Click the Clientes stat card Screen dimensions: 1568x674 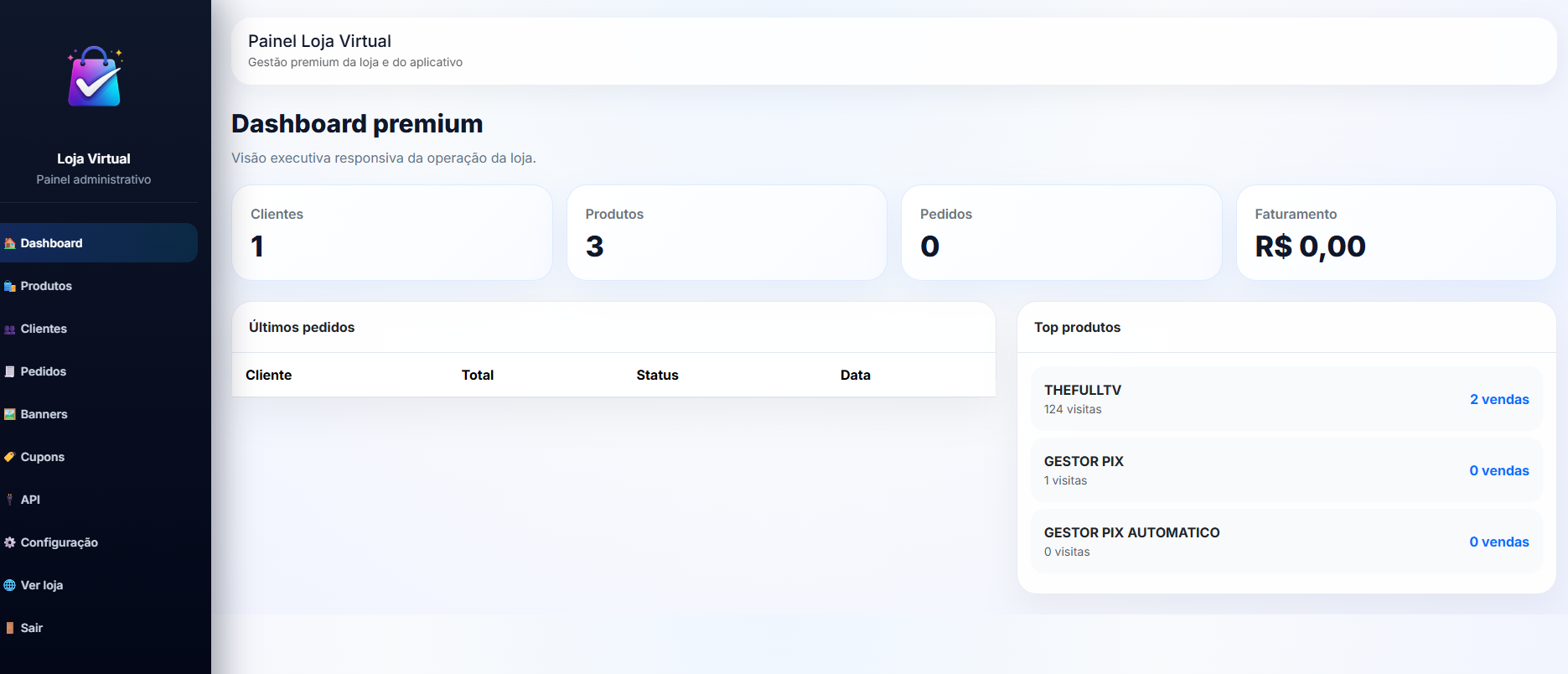391,232
